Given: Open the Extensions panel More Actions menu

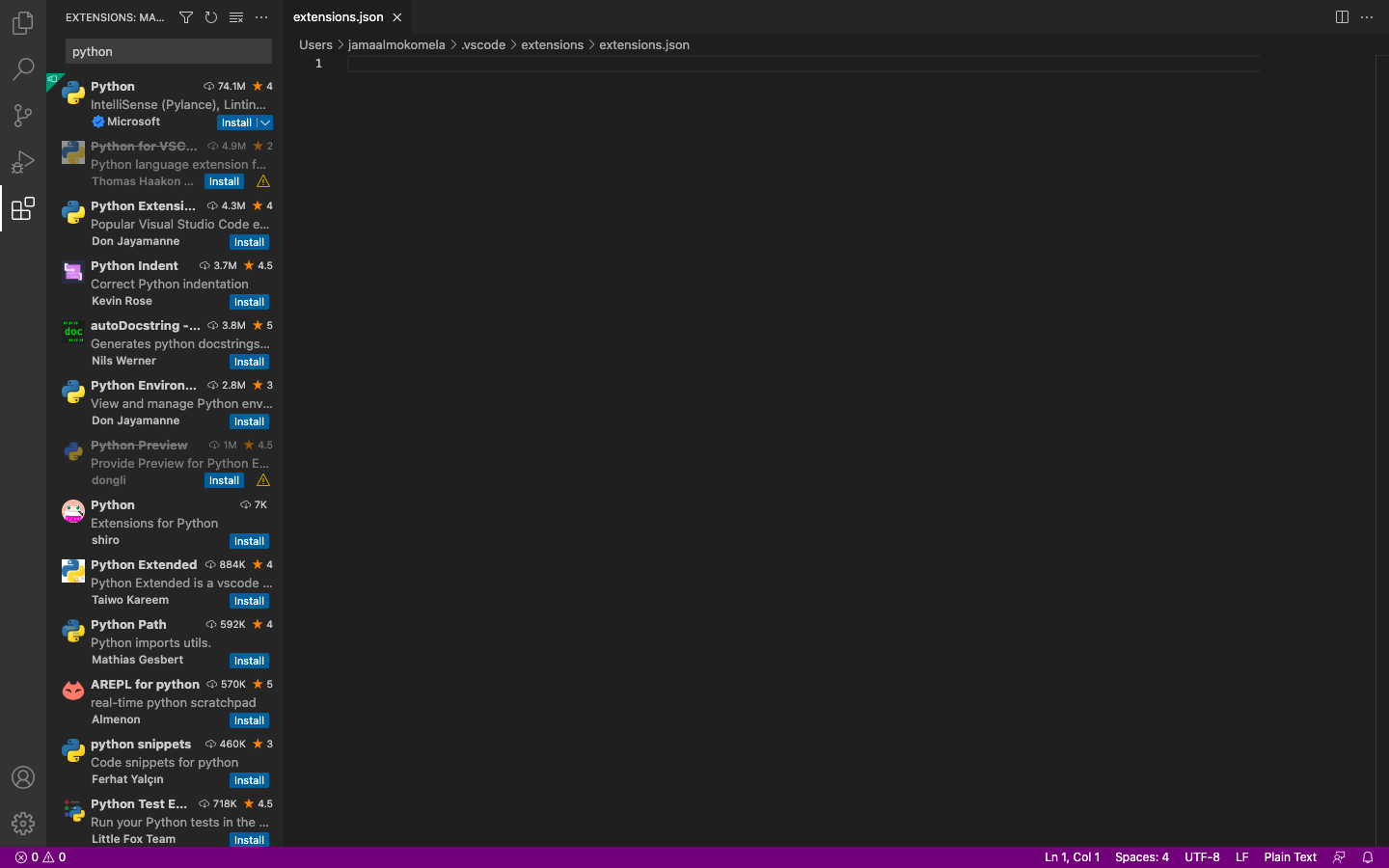Looking at the screenshot, I should pos(260,16).
